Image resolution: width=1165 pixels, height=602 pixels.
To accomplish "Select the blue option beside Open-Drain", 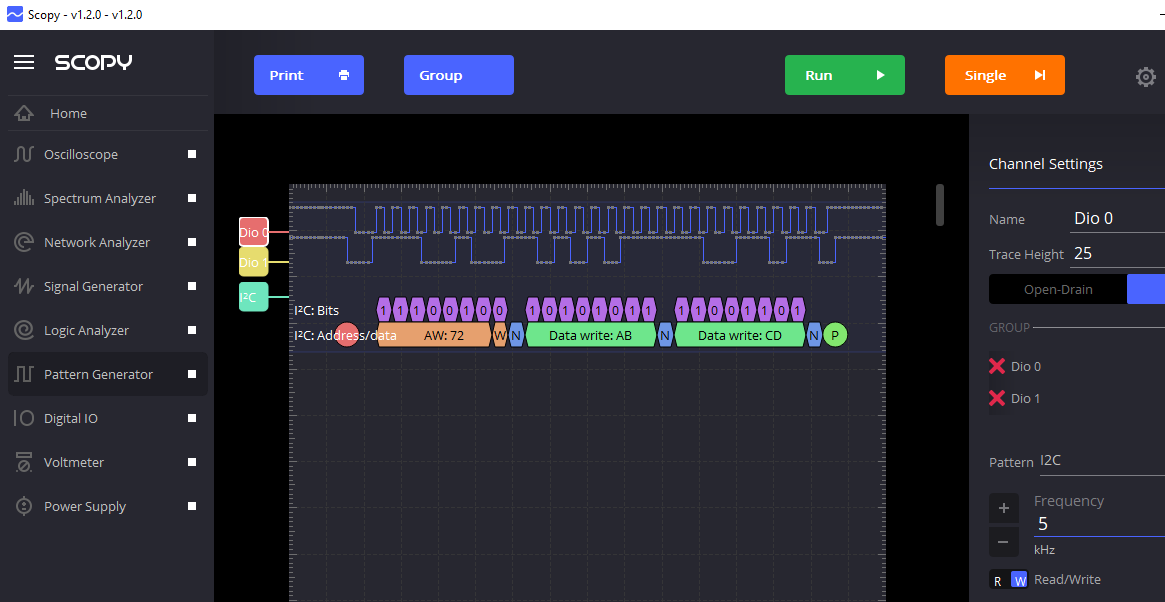I will [x=1146, y=289].
